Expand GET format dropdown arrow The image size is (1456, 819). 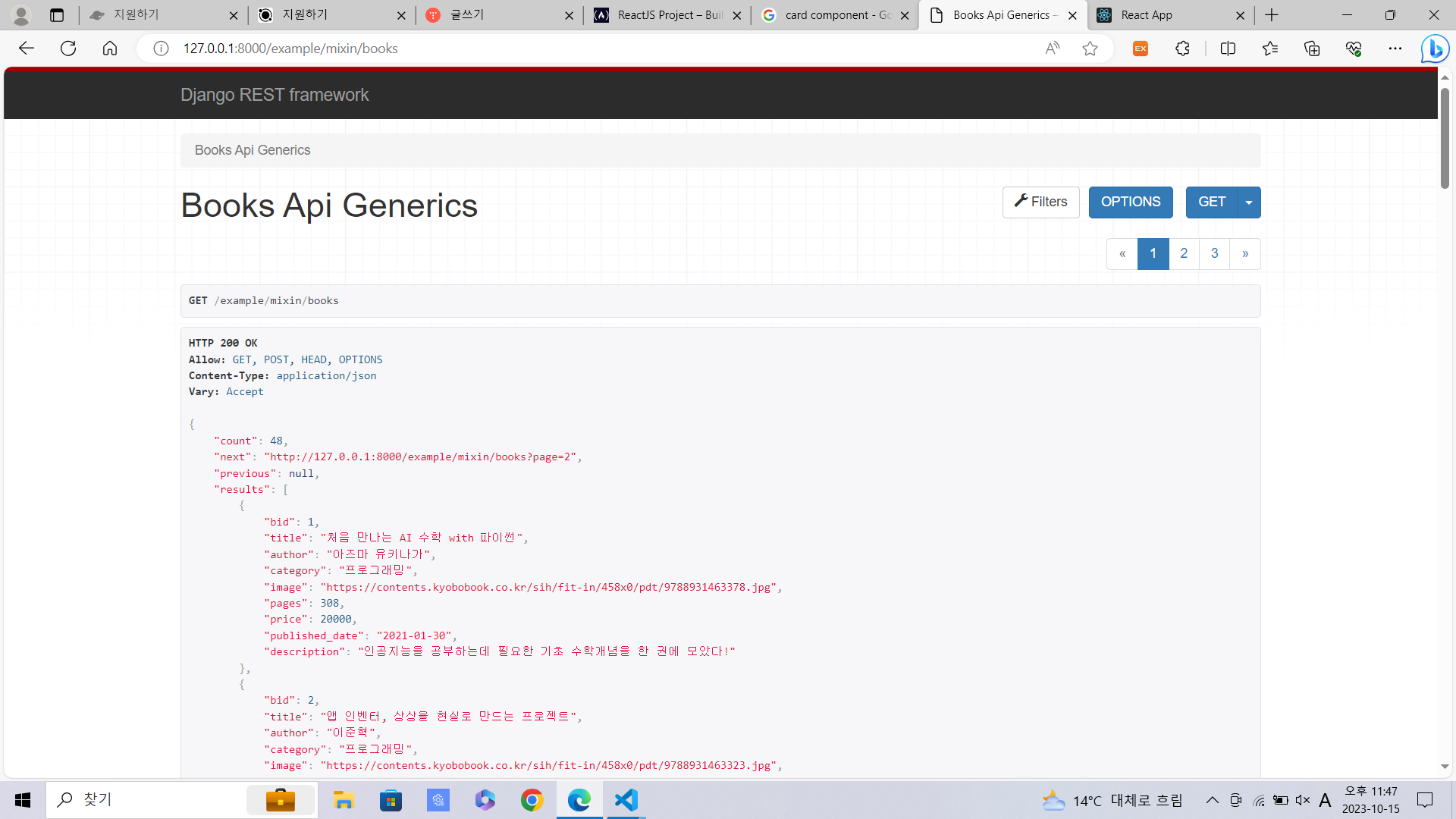(x=1248, y=202)
